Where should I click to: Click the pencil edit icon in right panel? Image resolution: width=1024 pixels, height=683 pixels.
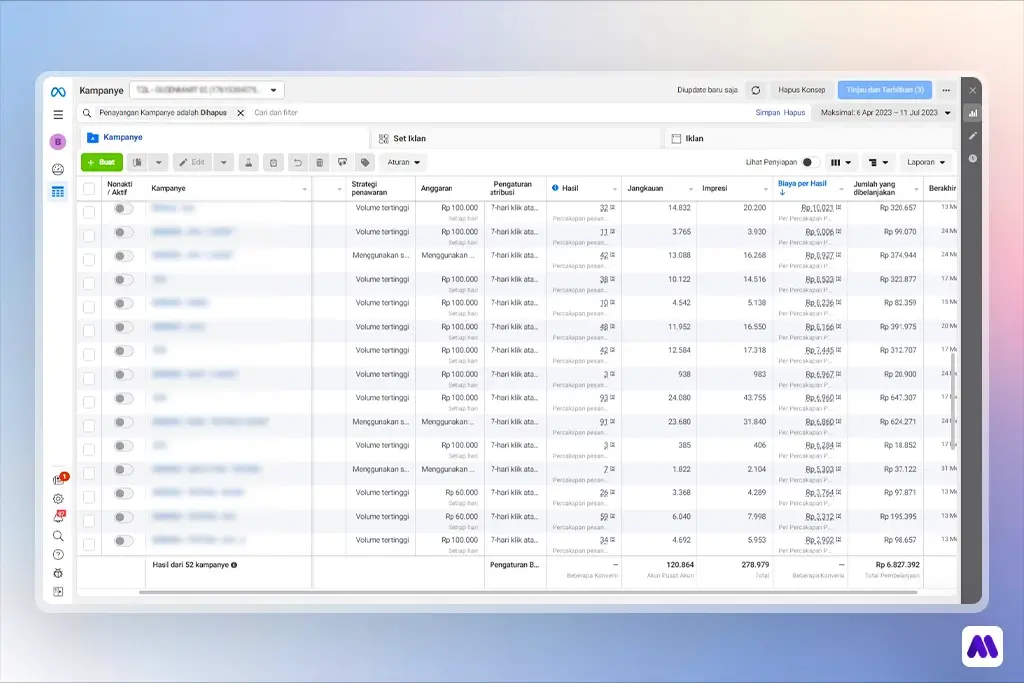(973, 136)
